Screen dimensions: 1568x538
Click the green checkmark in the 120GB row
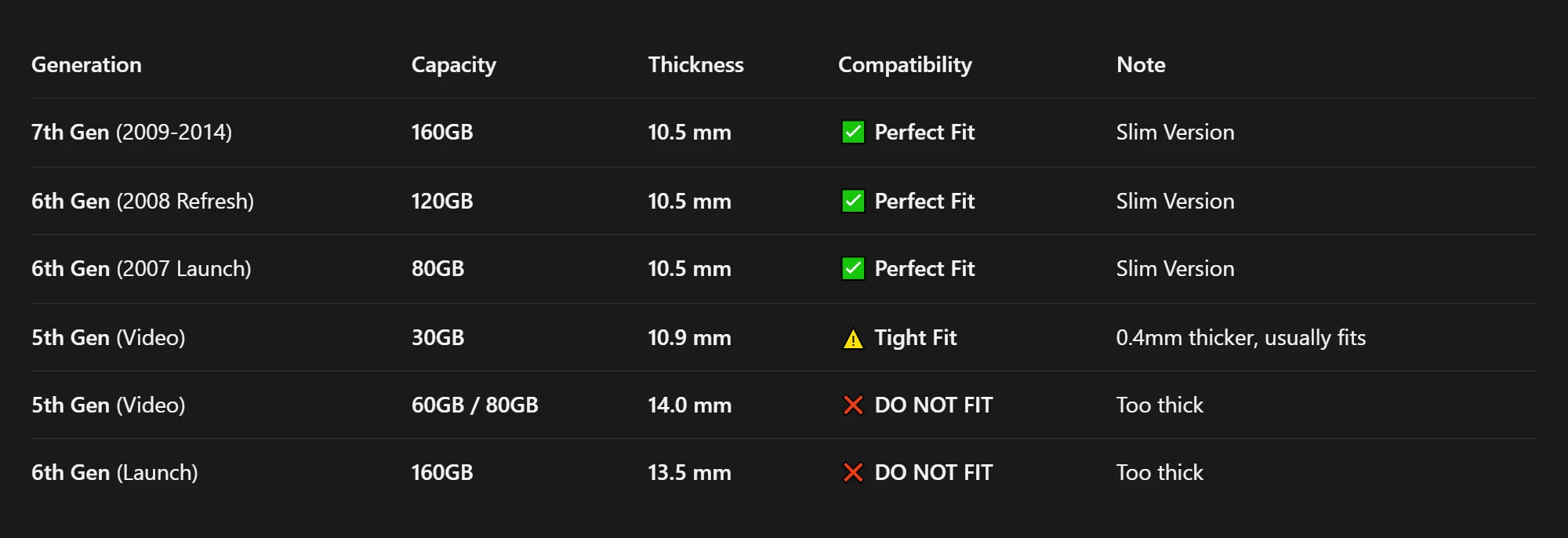[853, 201]
